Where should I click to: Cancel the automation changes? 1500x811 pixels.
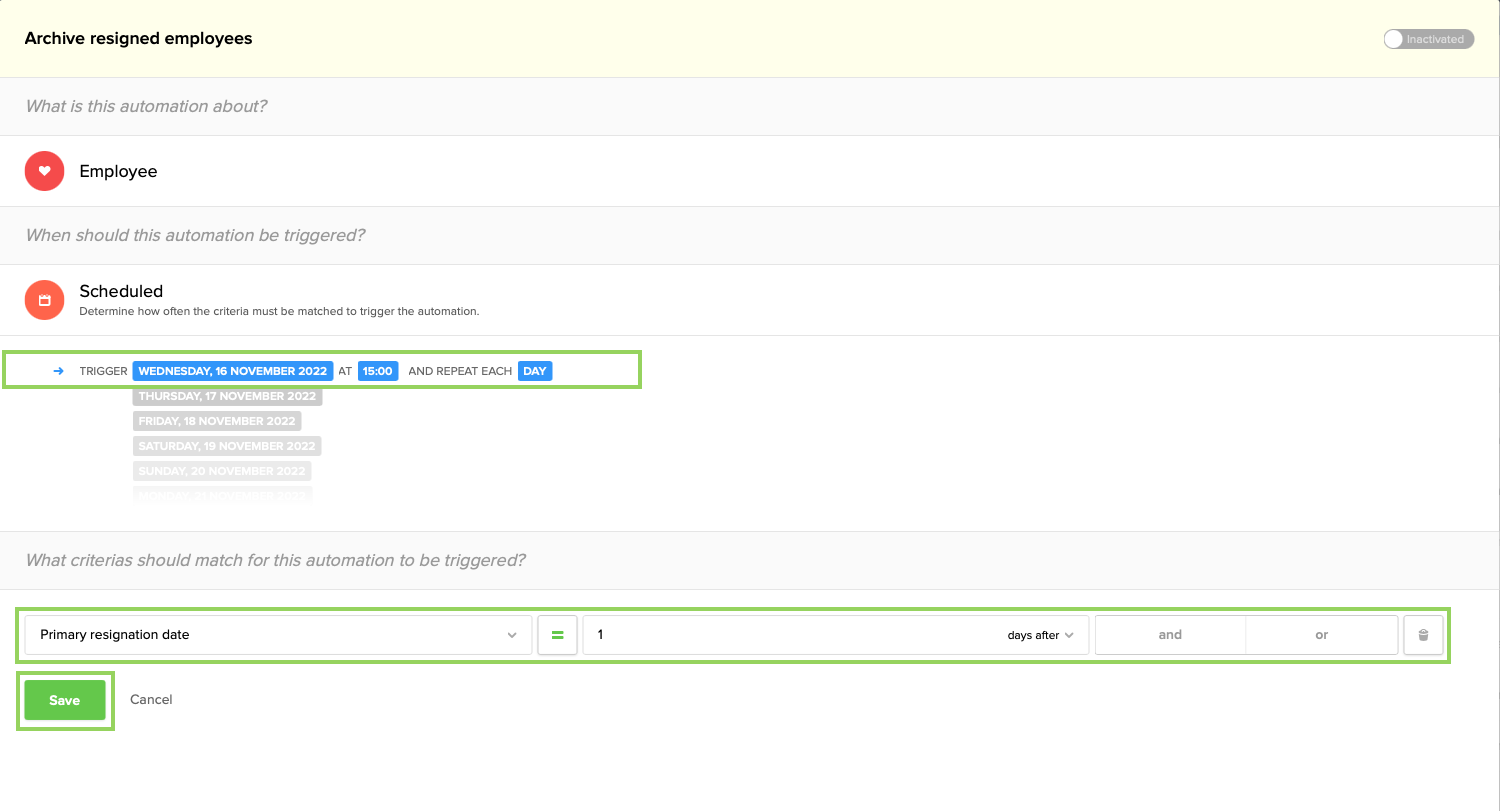pyautogui.click(x=151, y=699)
